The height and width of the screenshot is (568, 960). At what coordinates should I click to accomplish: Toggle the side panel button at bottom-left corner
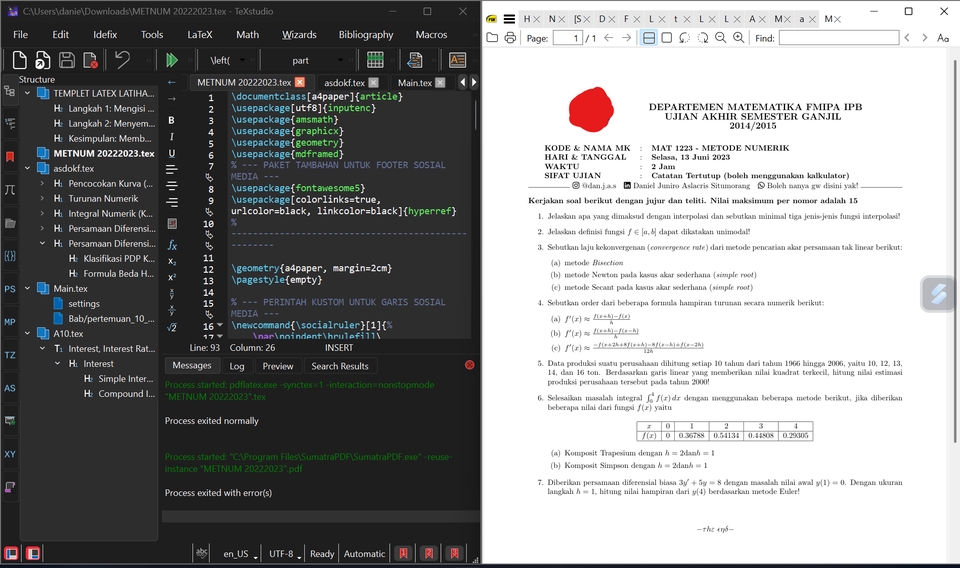point(11,553)
